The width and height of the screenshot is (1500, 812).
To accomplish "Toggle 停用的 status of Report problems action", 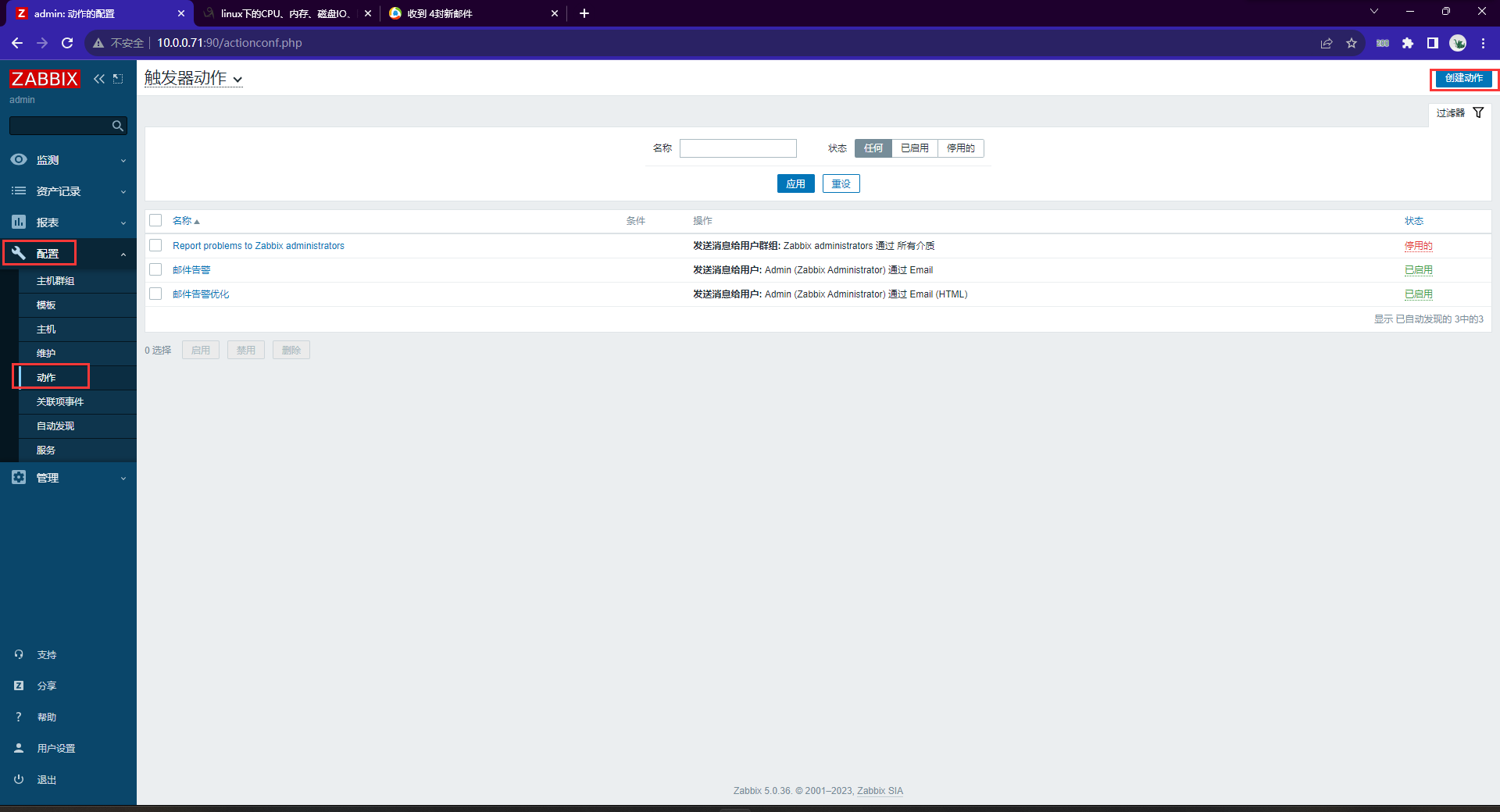I will pyautogui.click(x=1419, y=245).
